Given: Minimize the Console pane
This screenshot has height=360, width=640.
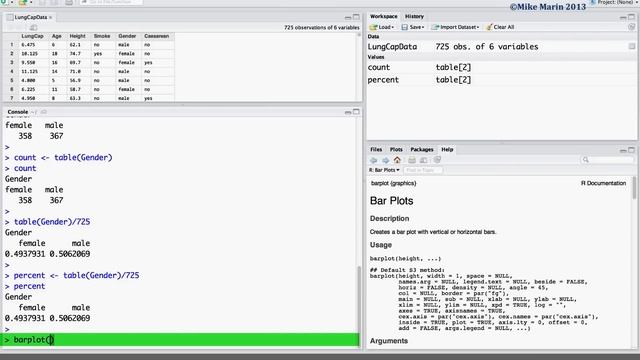Looking at the screenshot, I should pyautogui.click(x=348, y=112).
